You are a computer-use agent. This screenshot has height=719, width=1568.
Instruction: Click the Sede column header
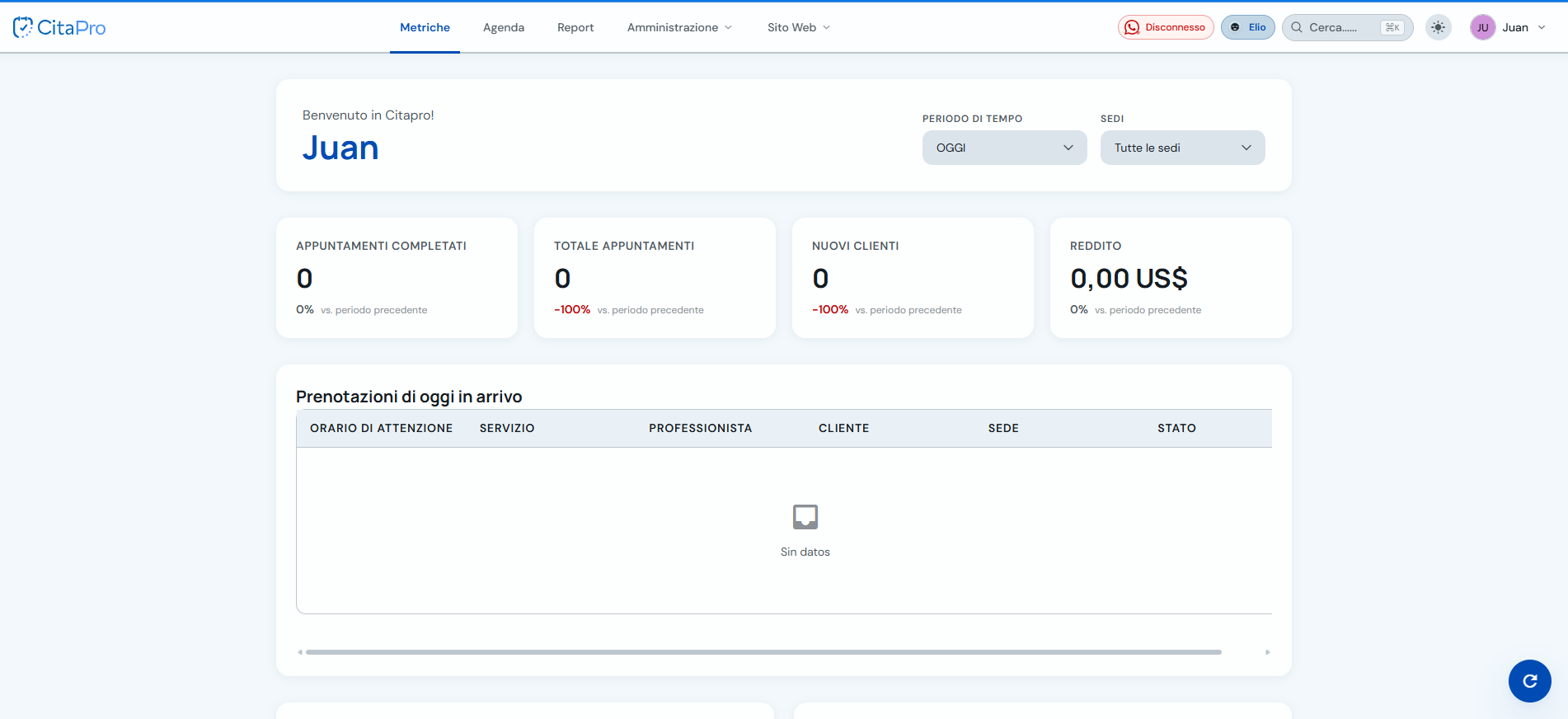[1003, 428]
